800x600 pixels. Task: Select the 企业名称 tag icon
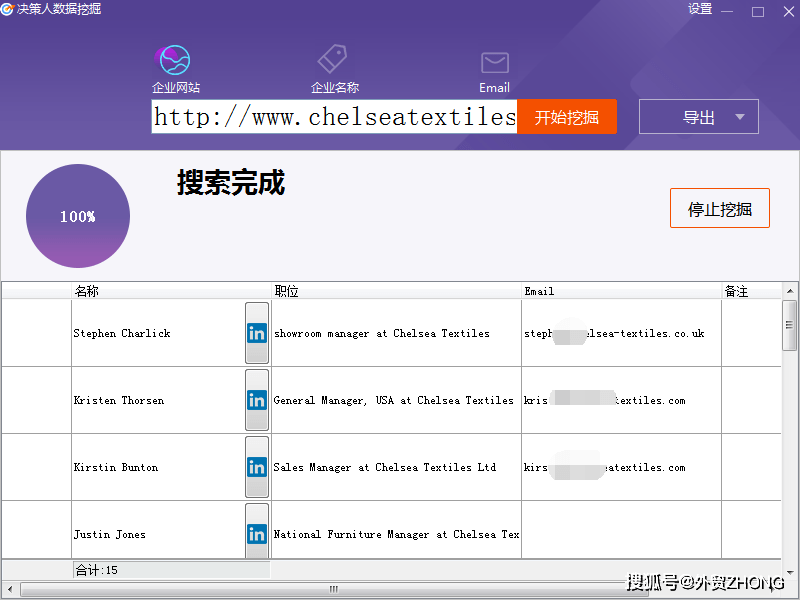pos(332,58)
